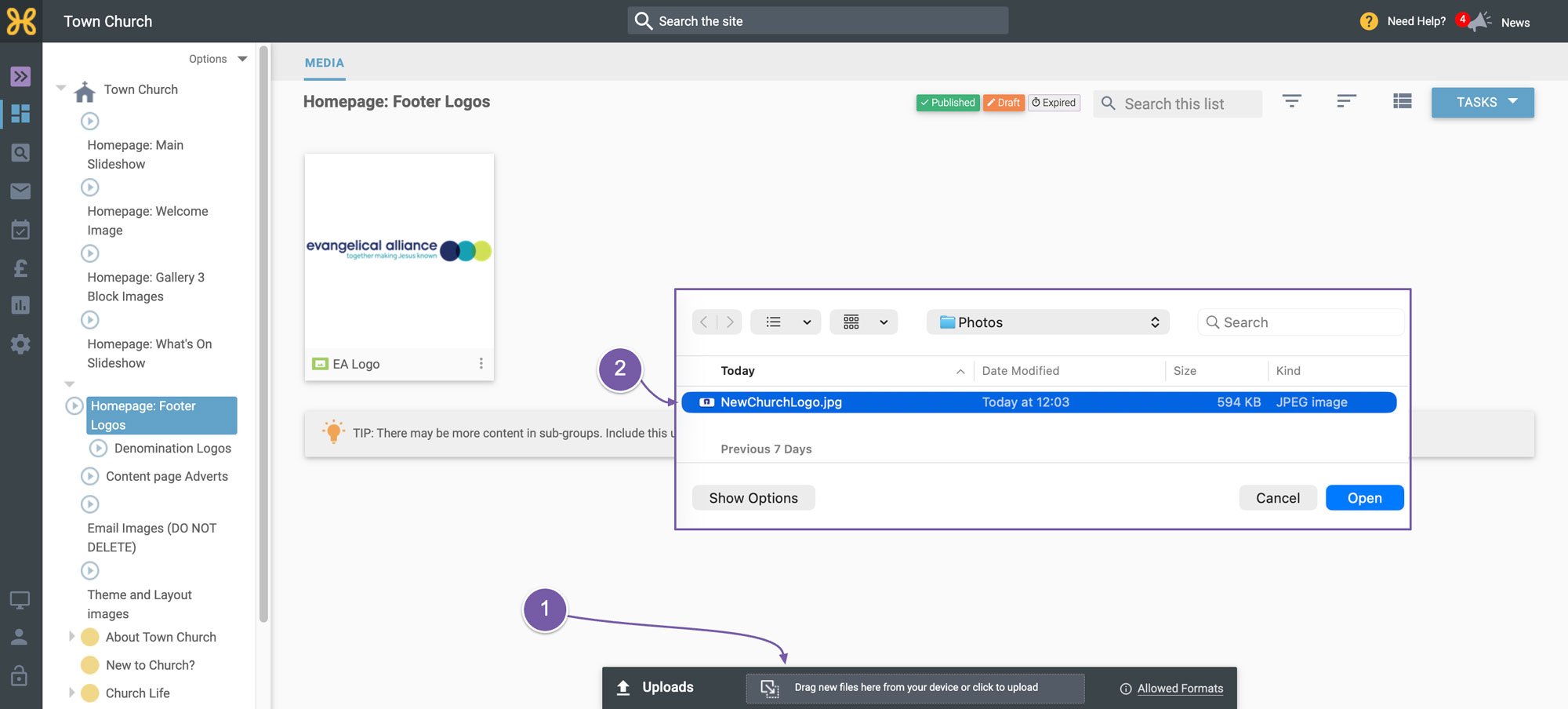Open the monitor preview icon in sidebar
1568x709 pixels.
20,600
